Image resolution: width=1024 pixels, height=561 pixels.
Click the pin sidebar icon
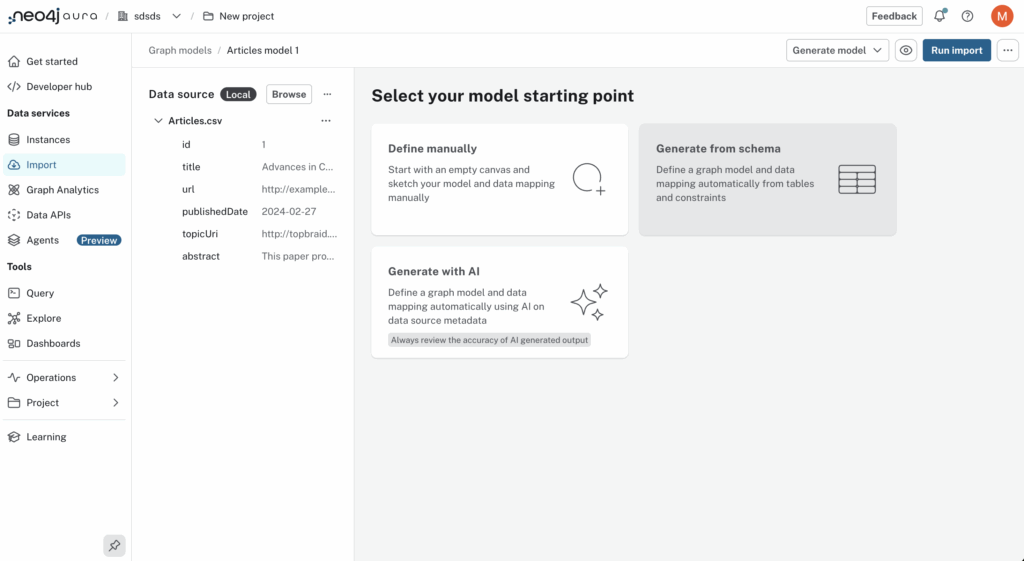[114, 545]
